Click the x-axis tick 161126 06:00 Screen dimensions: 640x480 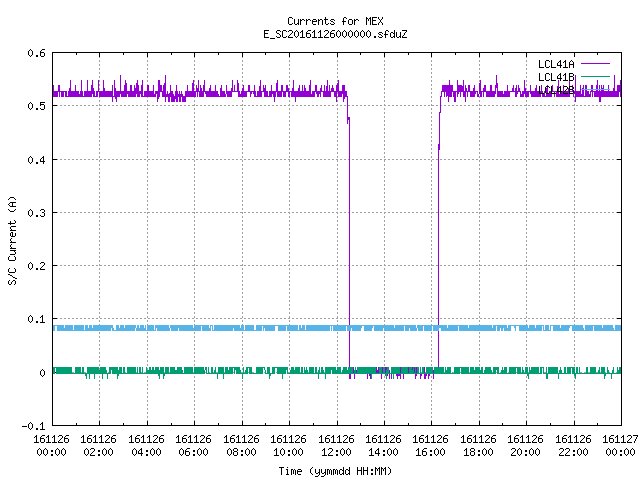coord(193,446)
